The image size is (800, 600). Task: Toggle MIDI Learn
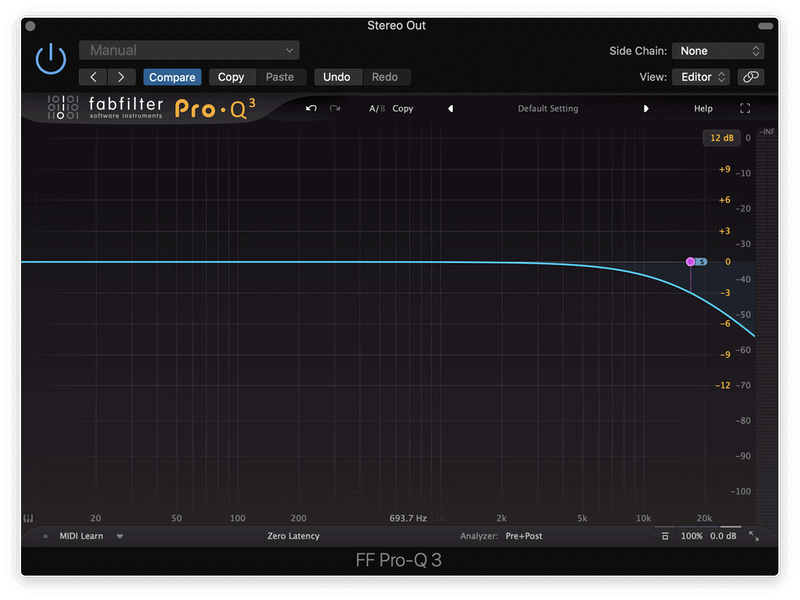tap(81, 536)
